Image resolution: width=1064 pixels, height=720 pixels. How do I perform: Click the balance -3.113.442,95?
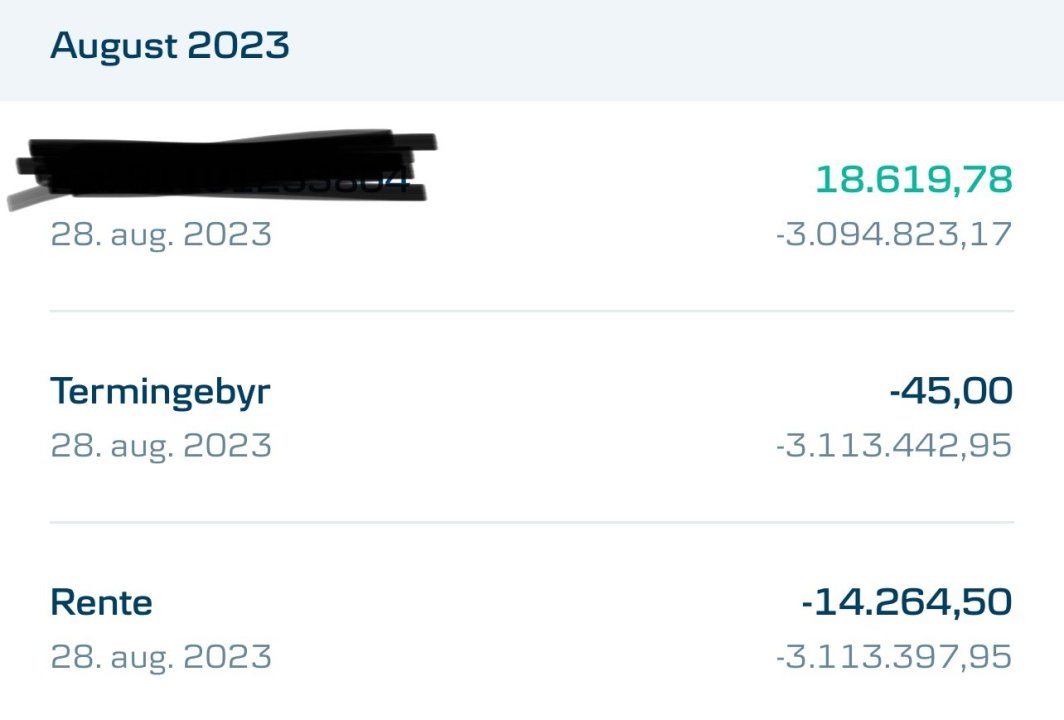click(x=894, y=446)
